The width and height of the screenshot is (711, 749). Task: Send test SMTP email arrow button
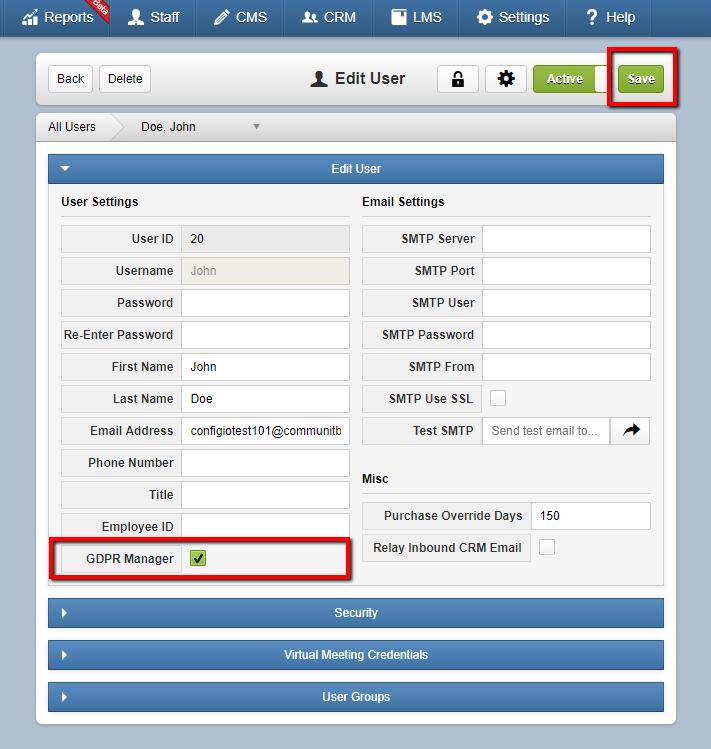(x=630, y=431)
